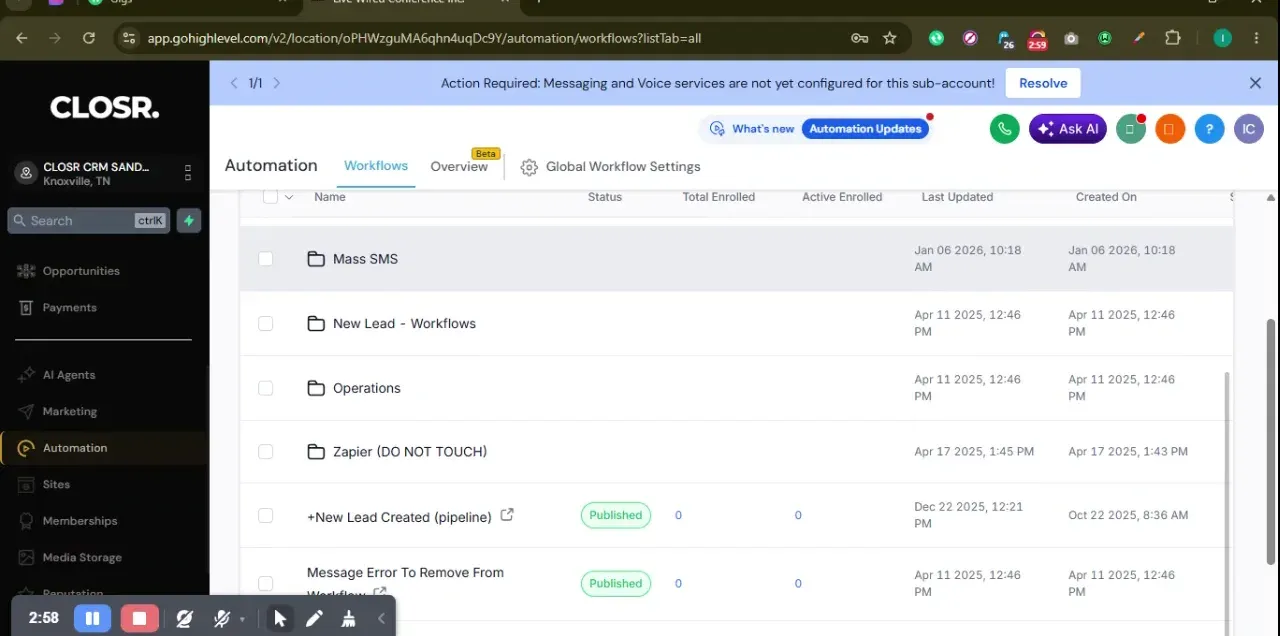1280x636 pixels.
Task: Open Payments in the sidebar
Action: [x=69, y=308]
